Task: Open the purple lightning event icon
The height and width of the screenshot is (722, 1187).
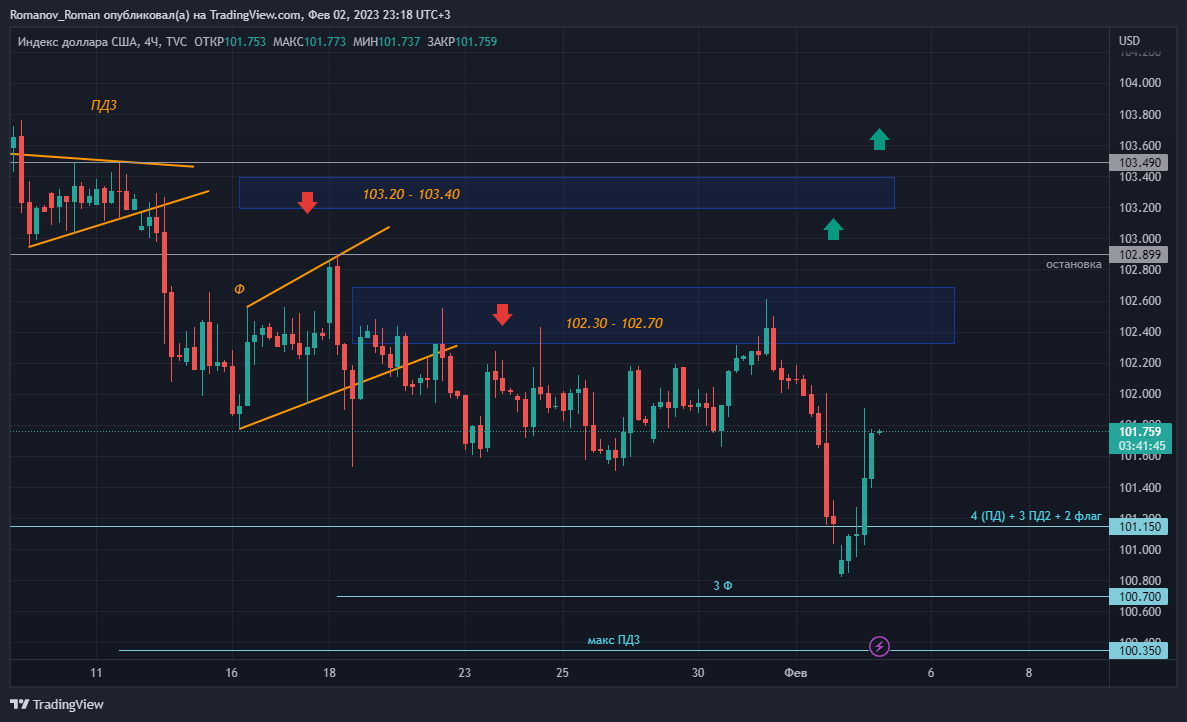Action: click(x=879, y=646)
